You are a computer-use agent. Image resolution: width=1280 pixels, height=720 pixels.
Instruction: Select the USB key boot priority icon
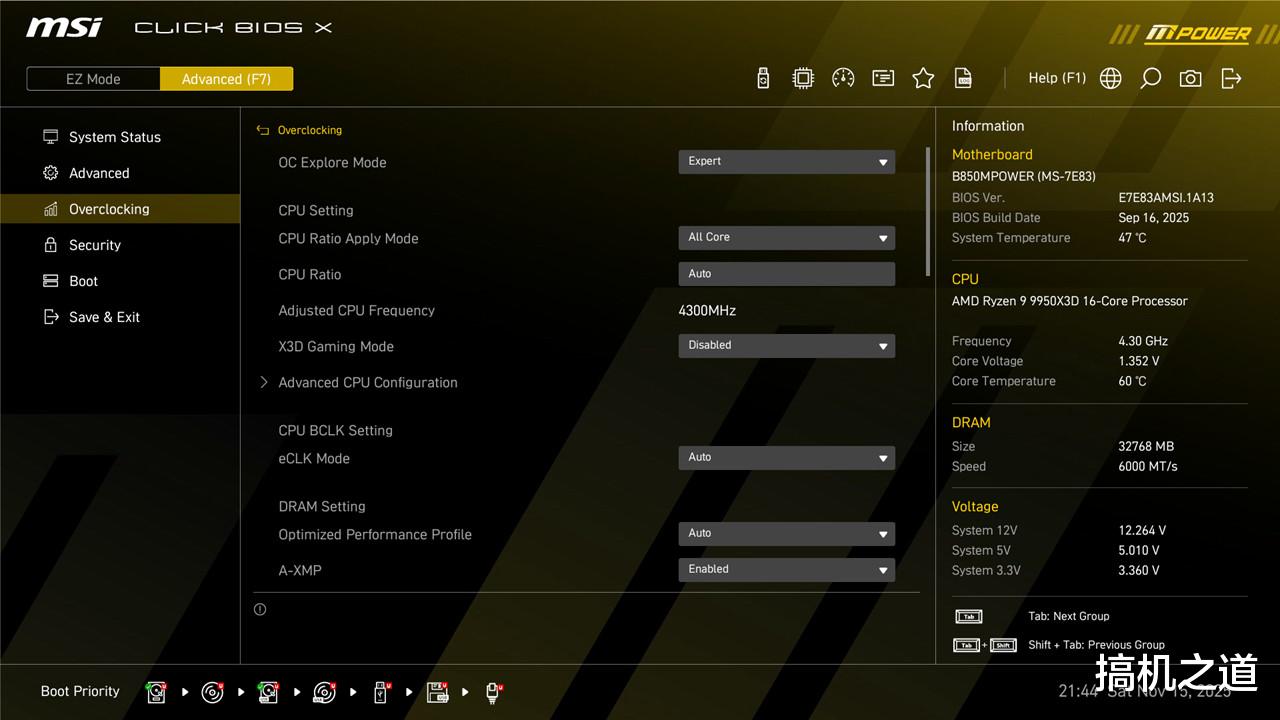pos(381,691)
